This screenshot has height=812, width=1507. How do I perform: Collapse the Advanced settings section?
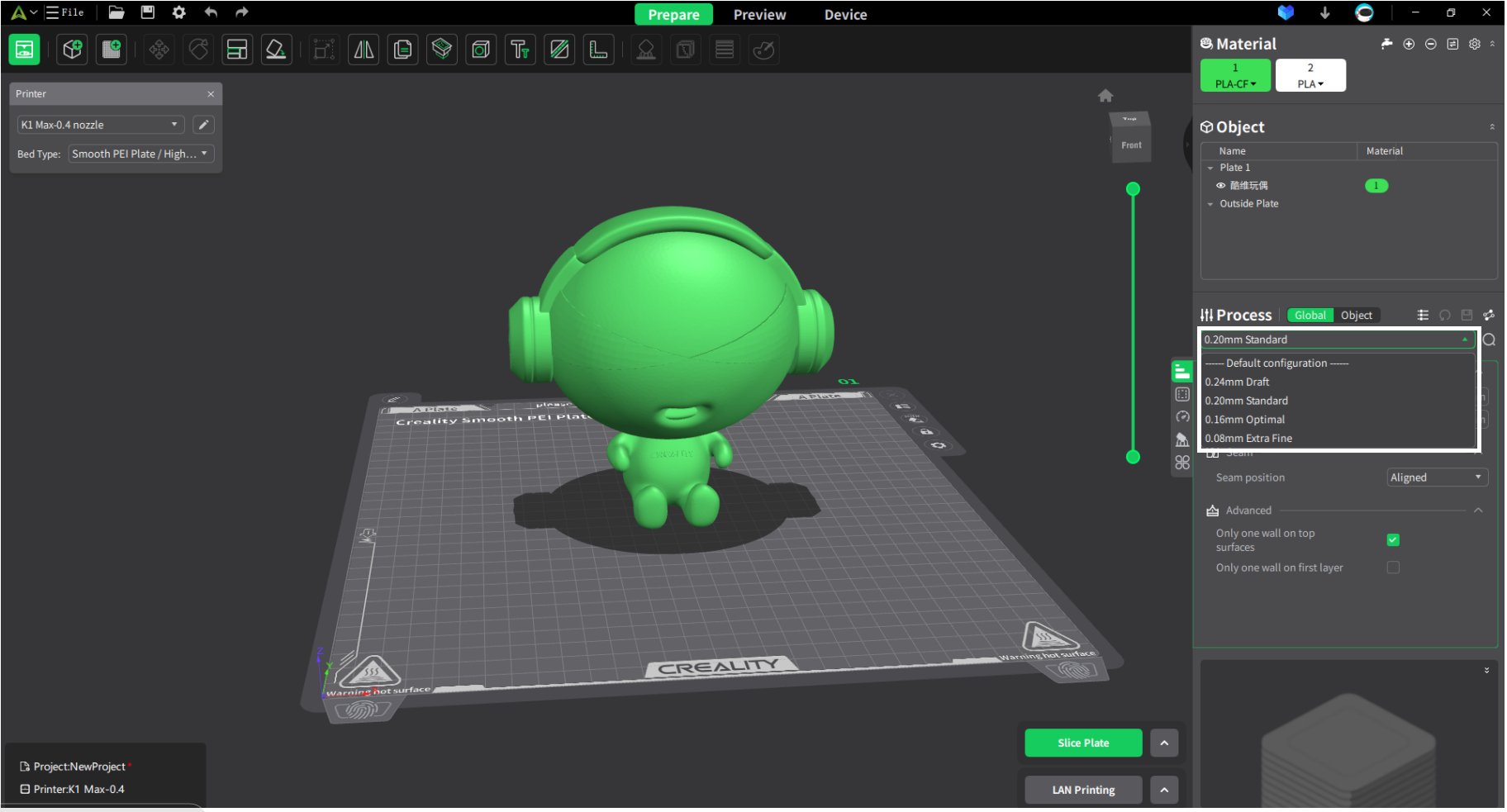tap(1479, 510)
